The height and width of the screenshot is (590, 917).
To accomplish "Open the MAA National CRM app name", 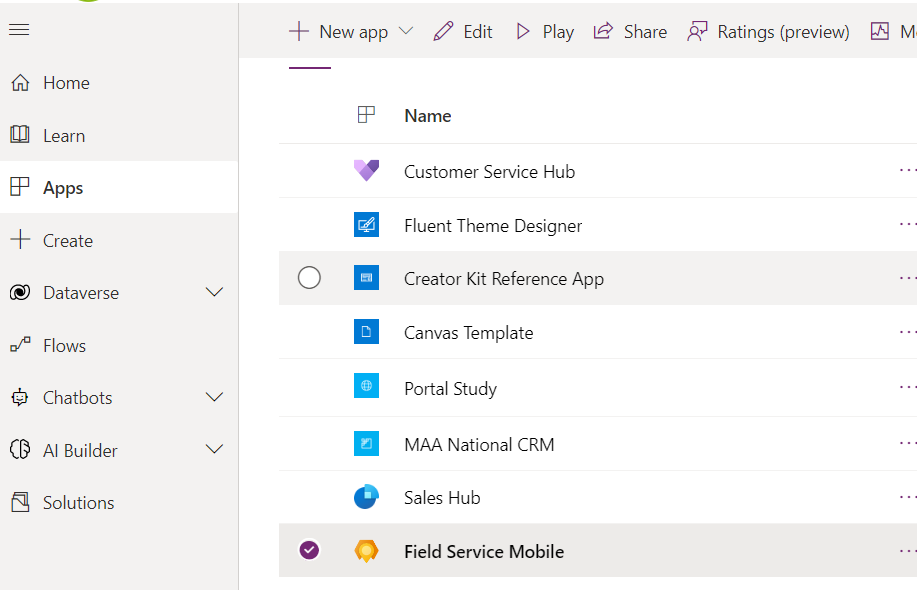I will pos(479,445).
